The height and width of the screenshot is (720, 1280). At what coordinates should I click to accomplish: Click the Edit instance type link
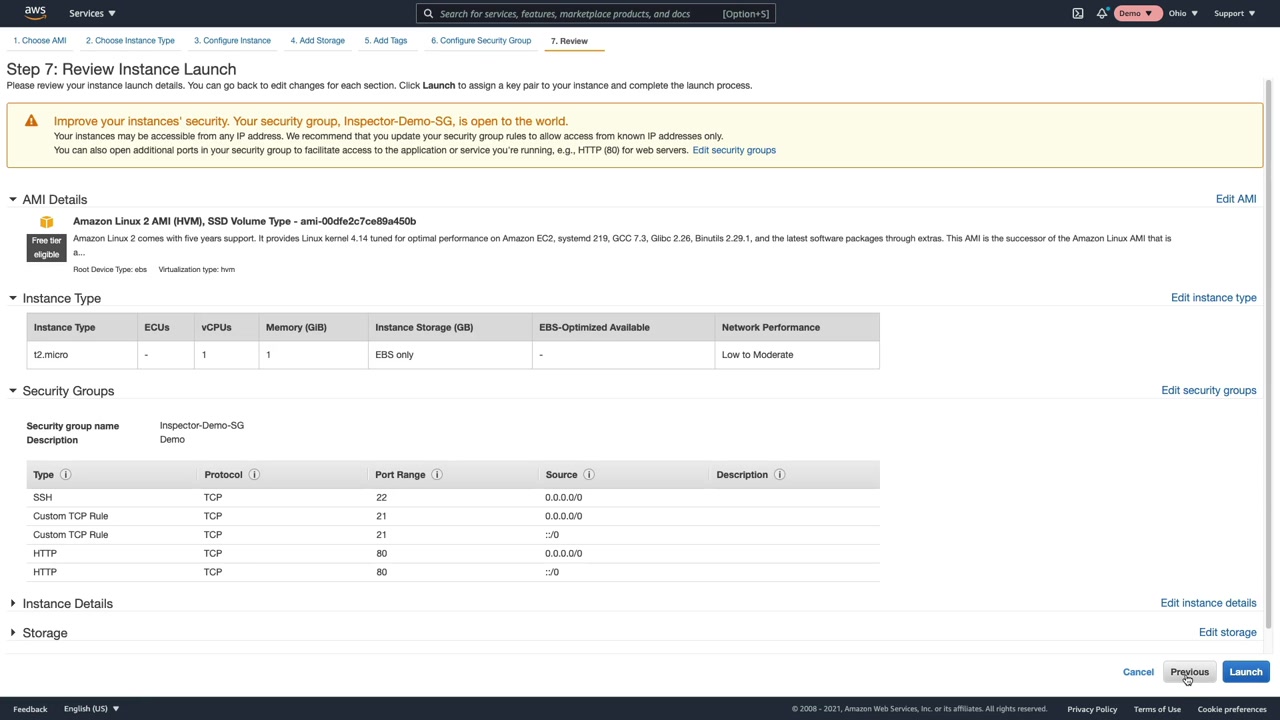click(x=1213, y=298)
